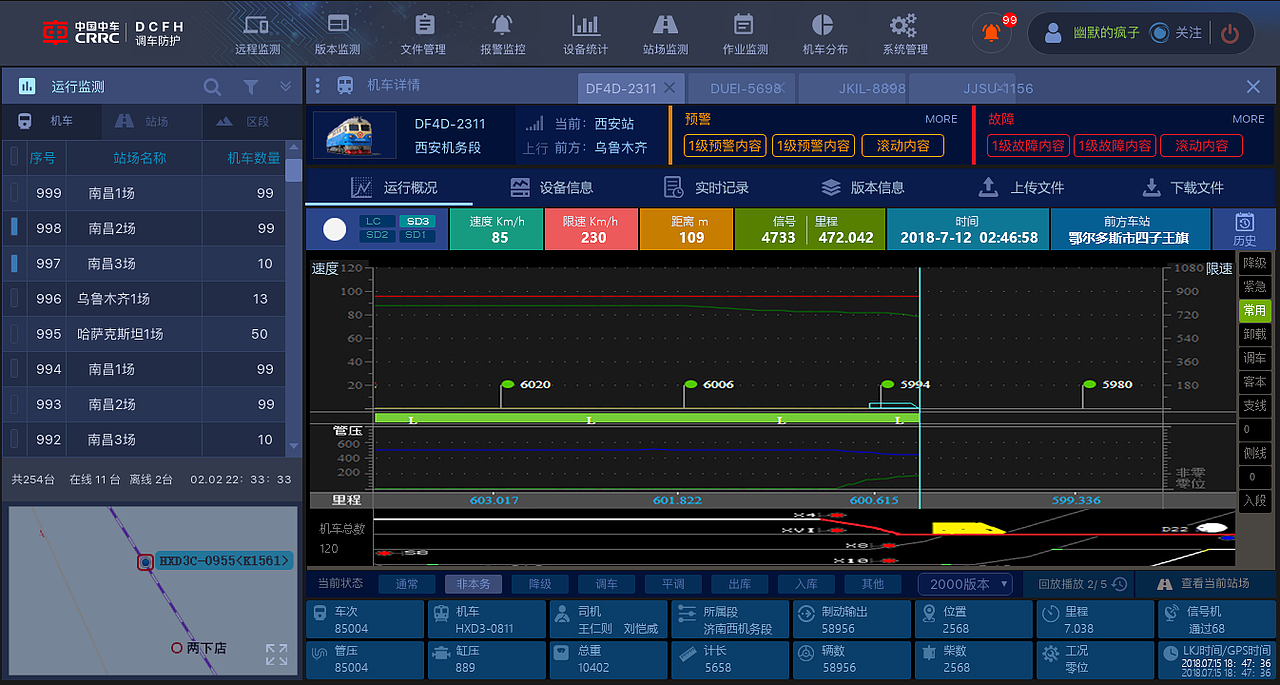Click 常用 green button on right sidebar
Viewport: 1280px width, 685px height.
coord(1254,311)
